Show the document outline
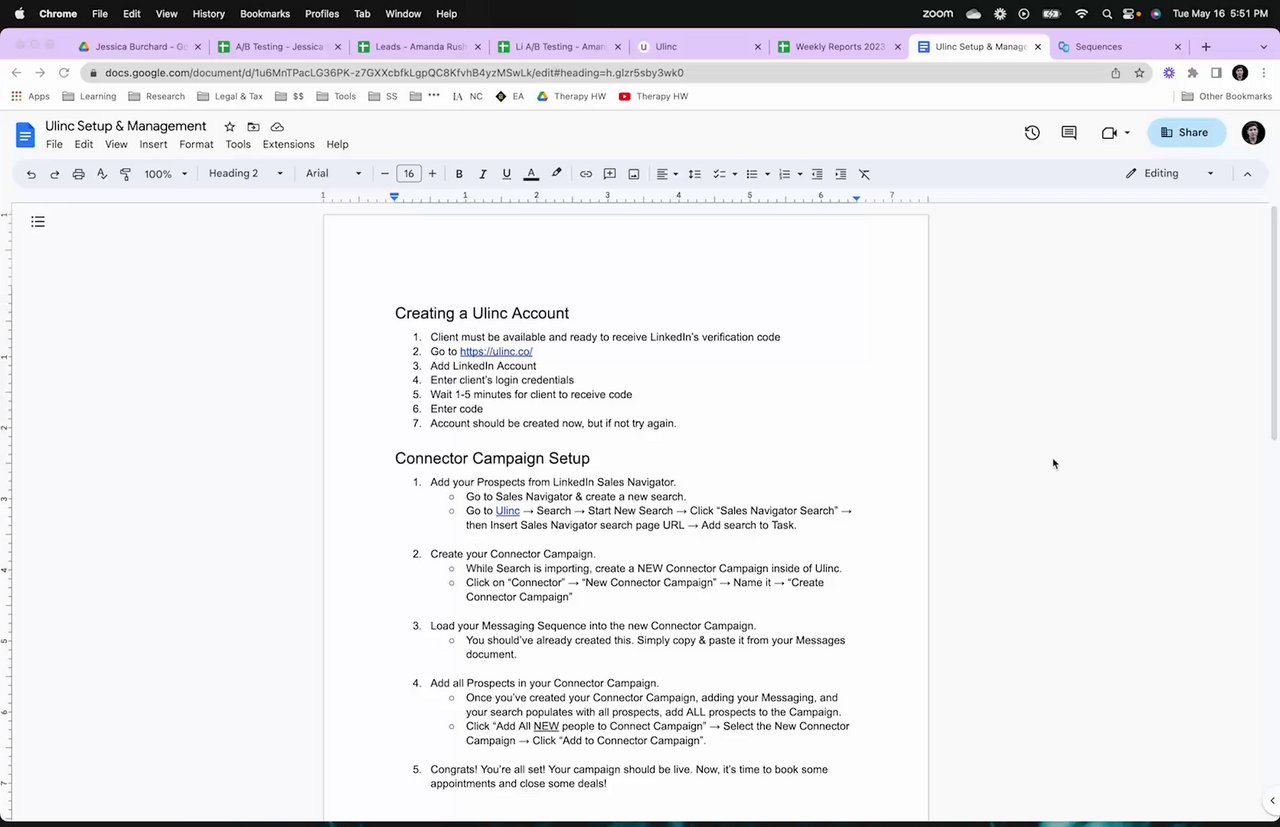 (x=38, y=222)
